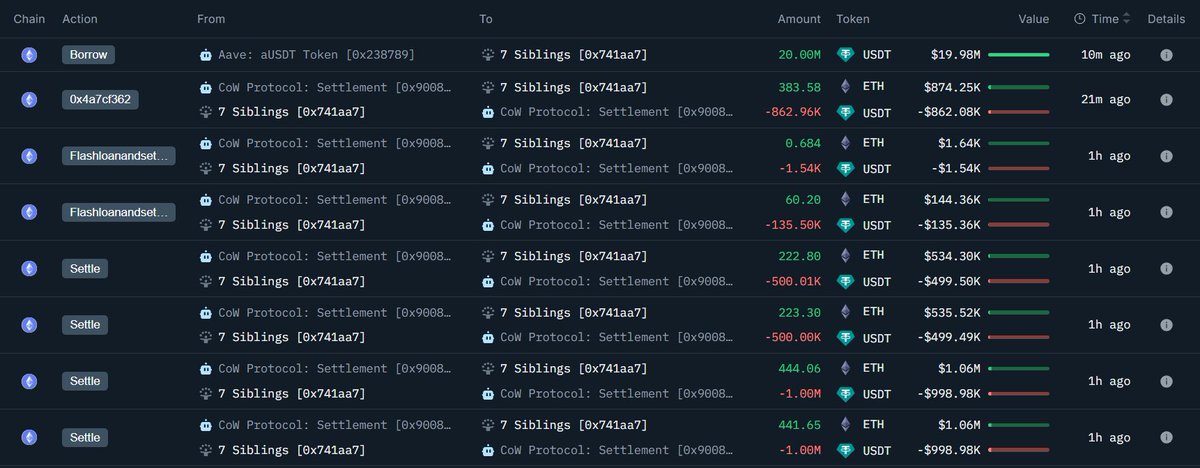This screenshot has height=468, width=1200.
Task: Open details icon for the 444.06 ETH settle row
Action: coord(1166,381)
